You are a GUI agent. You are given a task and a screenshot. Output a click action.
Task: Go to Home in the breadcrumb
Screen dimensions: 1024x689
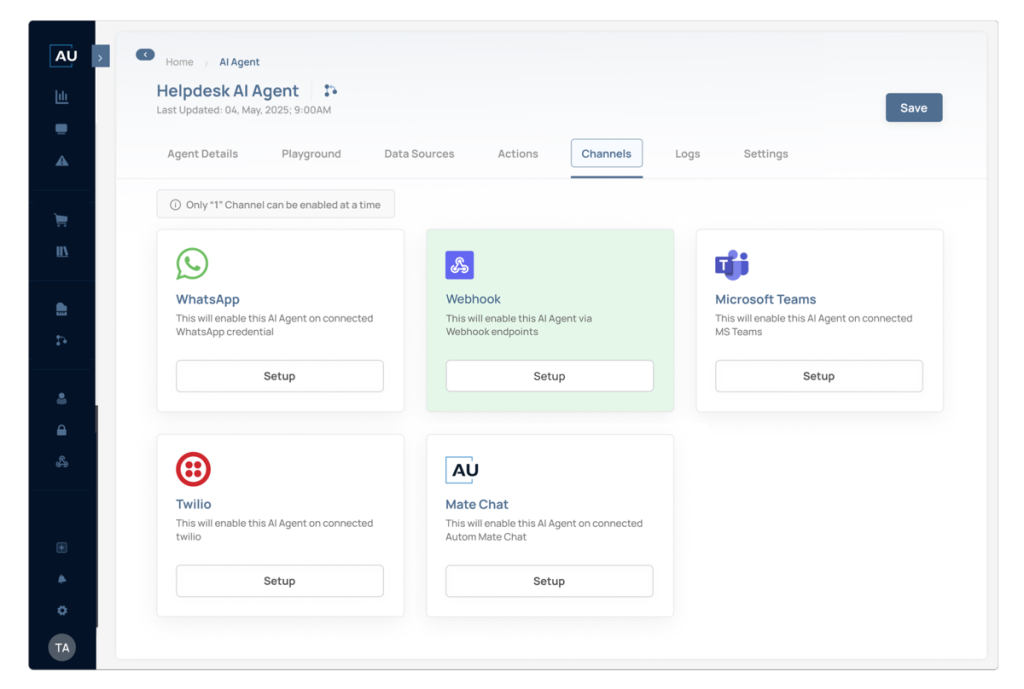tap(180, 62)
